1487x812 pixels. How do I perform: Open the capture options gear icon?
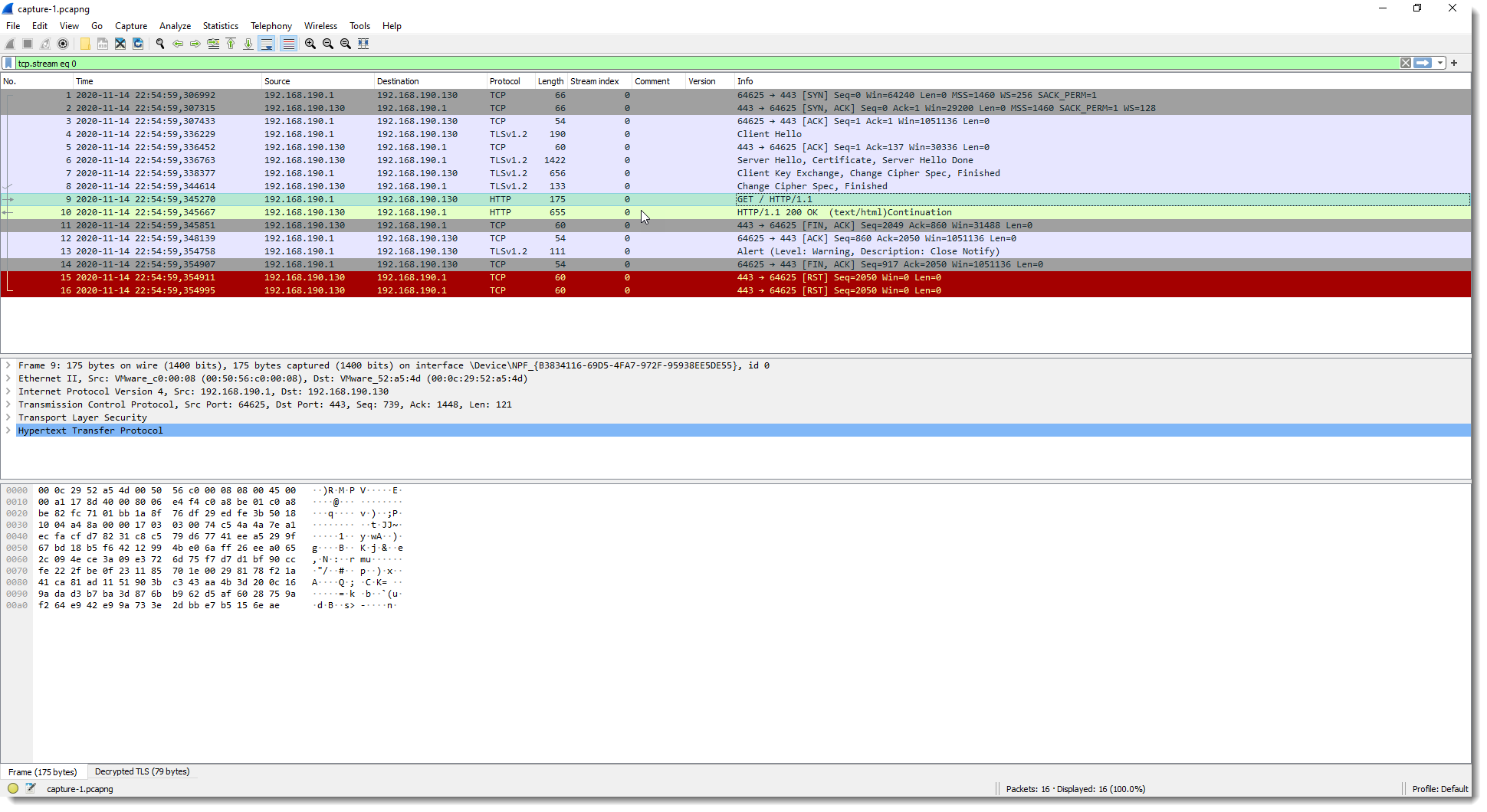(63, 44)
